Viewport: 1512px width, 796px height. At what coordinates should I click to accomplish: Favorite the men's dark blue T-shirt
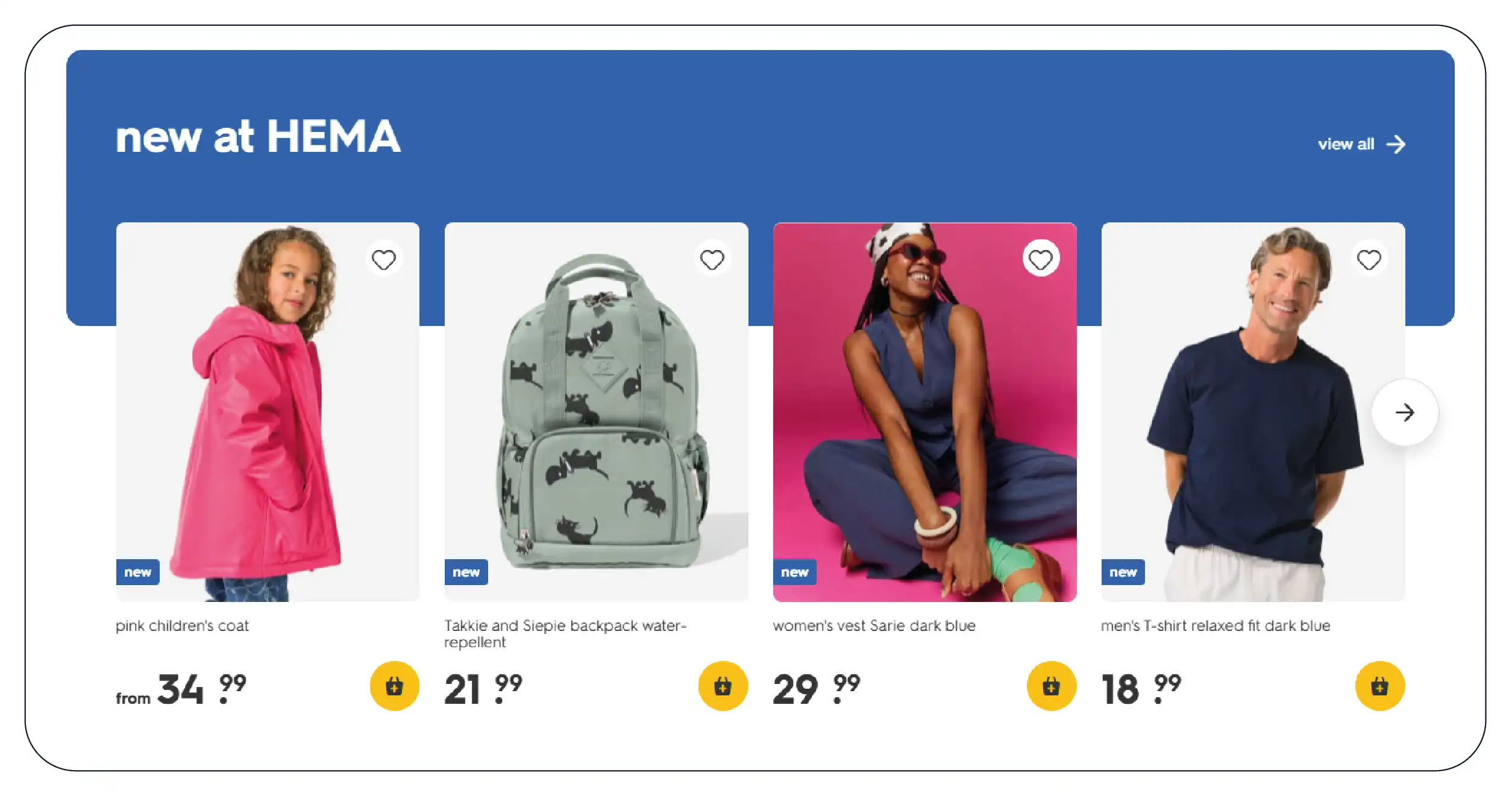(1369, 260)
